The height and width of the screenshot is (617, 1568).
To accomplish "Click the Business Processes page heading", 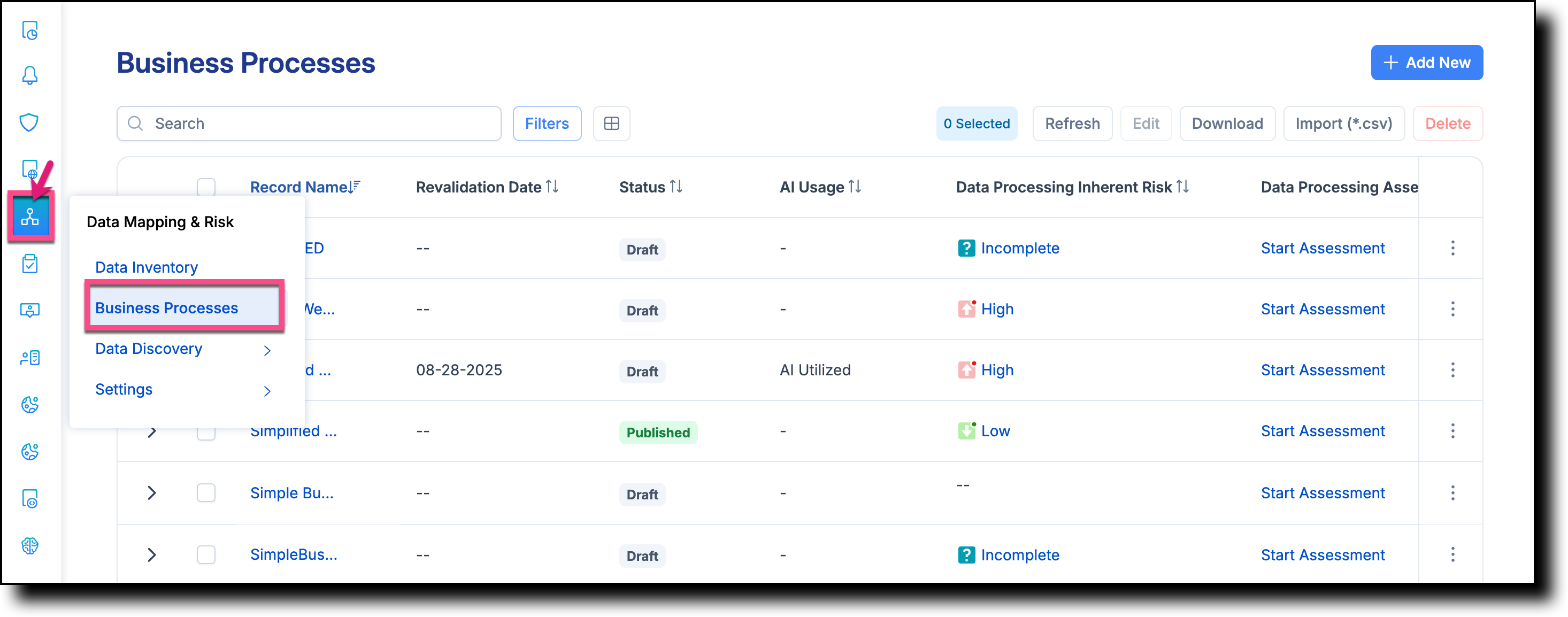I will coord(246,63).
